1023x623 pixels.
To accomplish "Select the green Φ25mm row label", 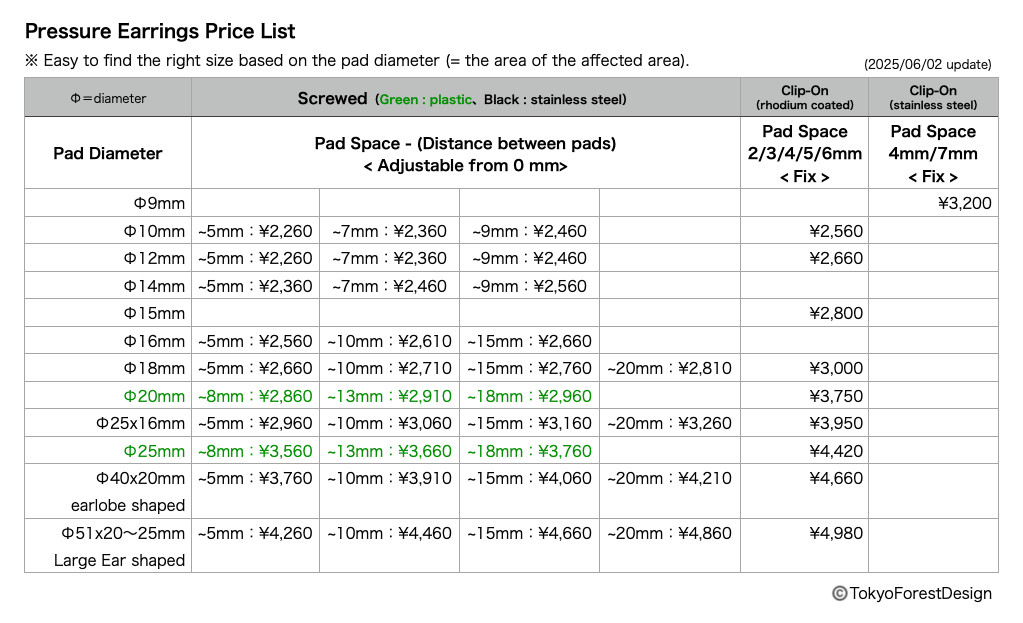I will click(155, 451).
